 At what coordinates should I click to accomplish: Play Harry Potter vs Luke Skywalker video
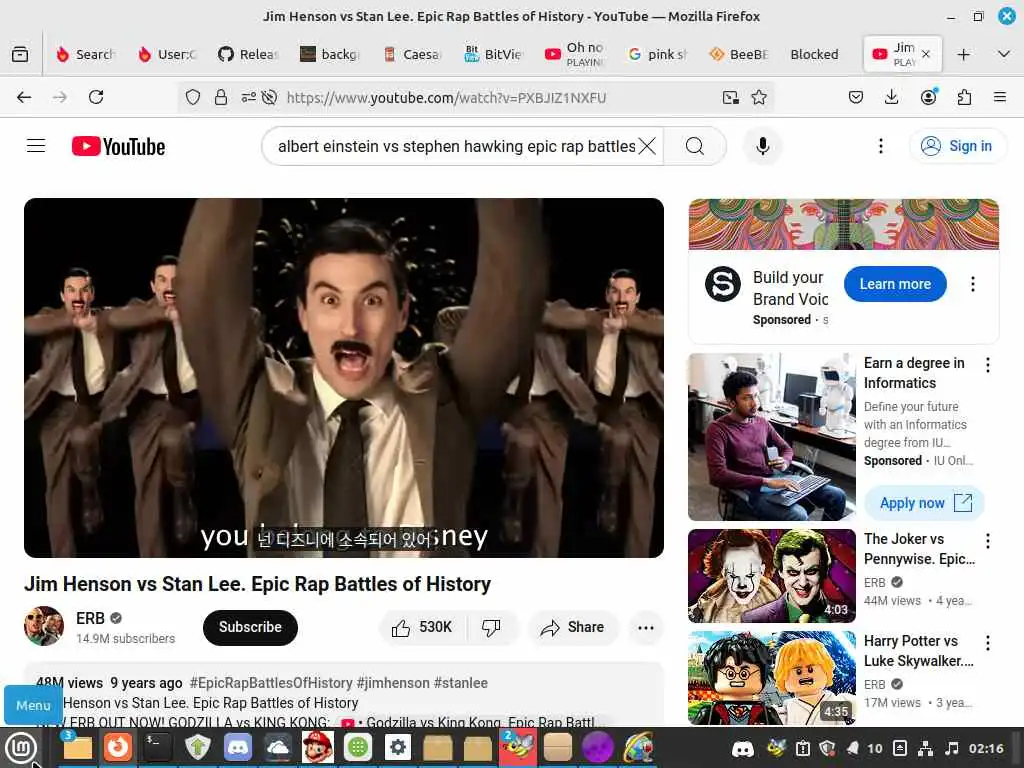(771, 678)
